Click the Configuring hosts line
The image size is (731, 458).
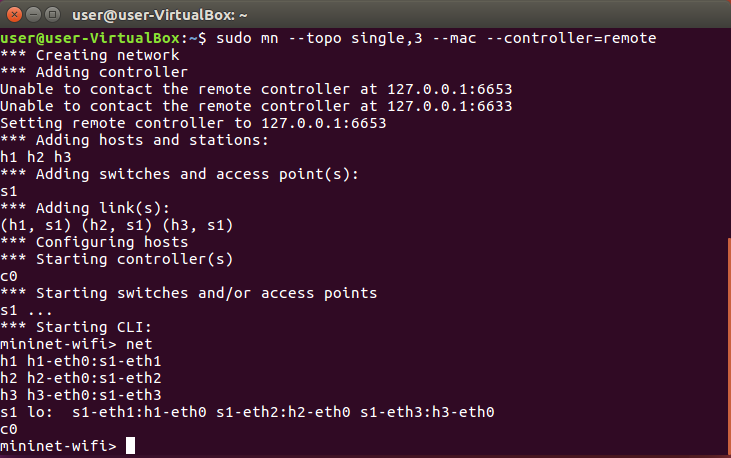94,242
